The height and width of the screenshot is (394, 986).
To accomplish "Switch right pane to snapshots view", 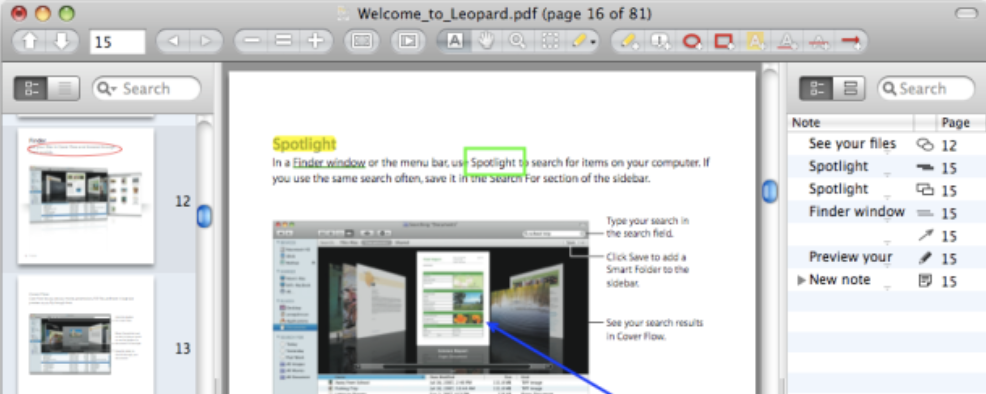I will pyautogui.click(x=850, y=89).
